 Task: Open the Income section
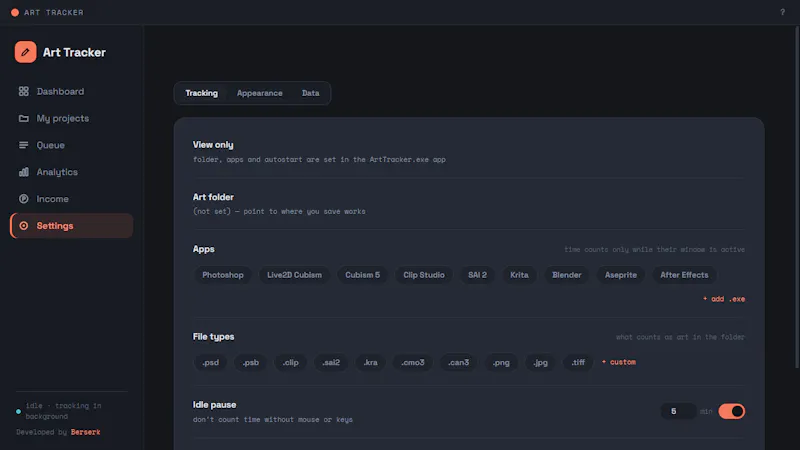71,199
